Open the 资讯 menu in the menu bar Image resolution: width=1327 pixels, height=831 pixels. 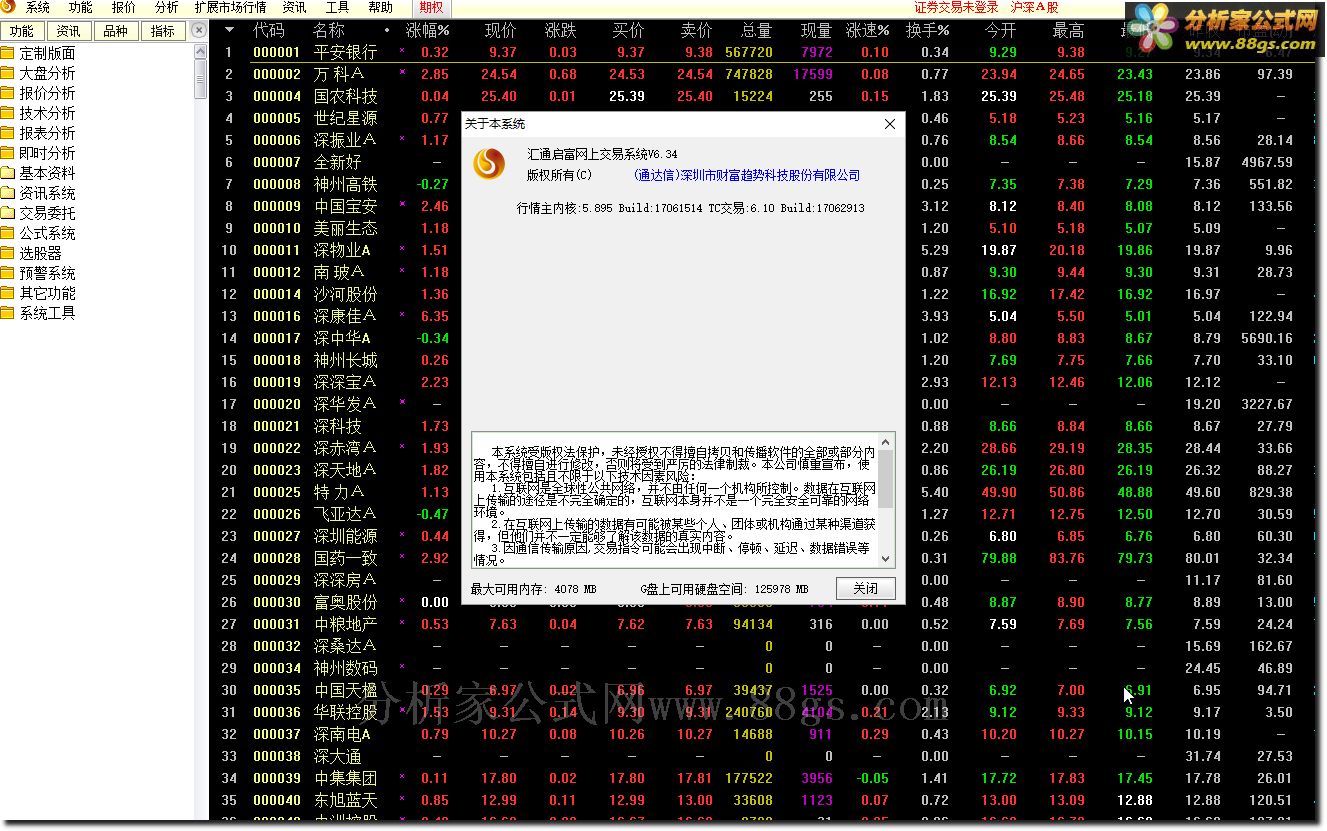pyautogui.click(x=295, y=8)
